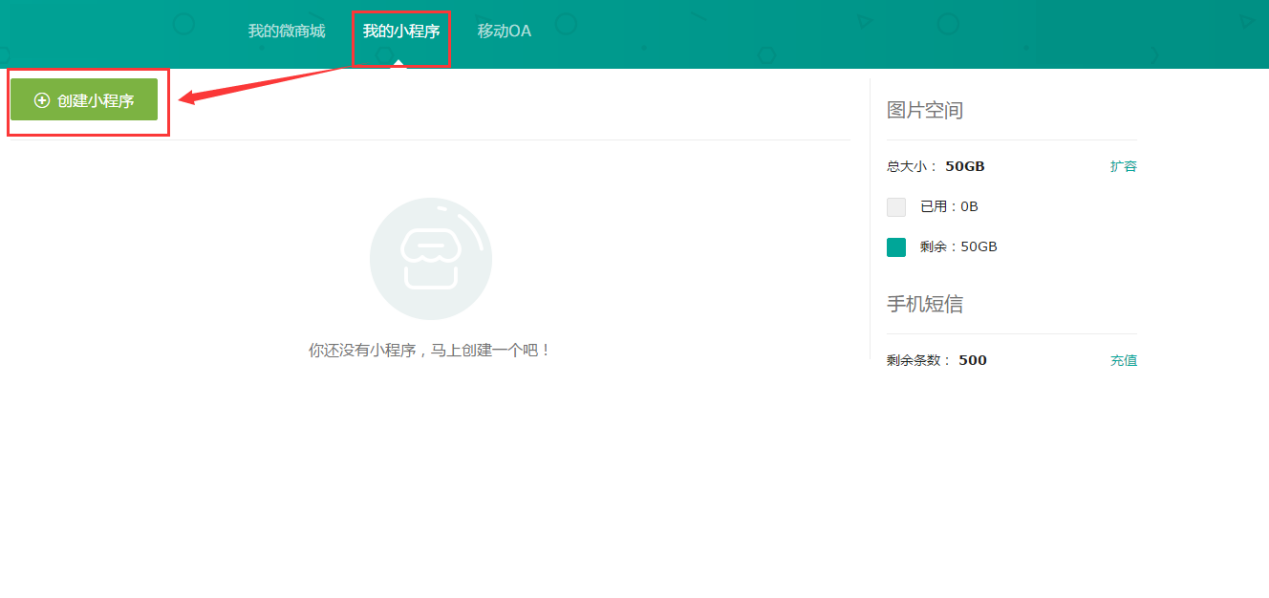Go to the 移动OA tab
This screenshot has width=1269, height=598.
(x=504, y=31)
